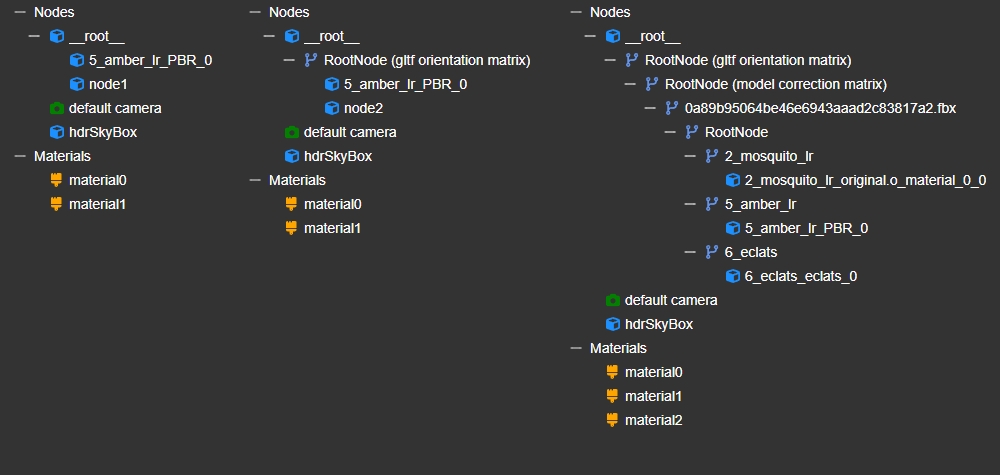Select hdrSkyBox label in the node1 tree

tap(103, 133)
